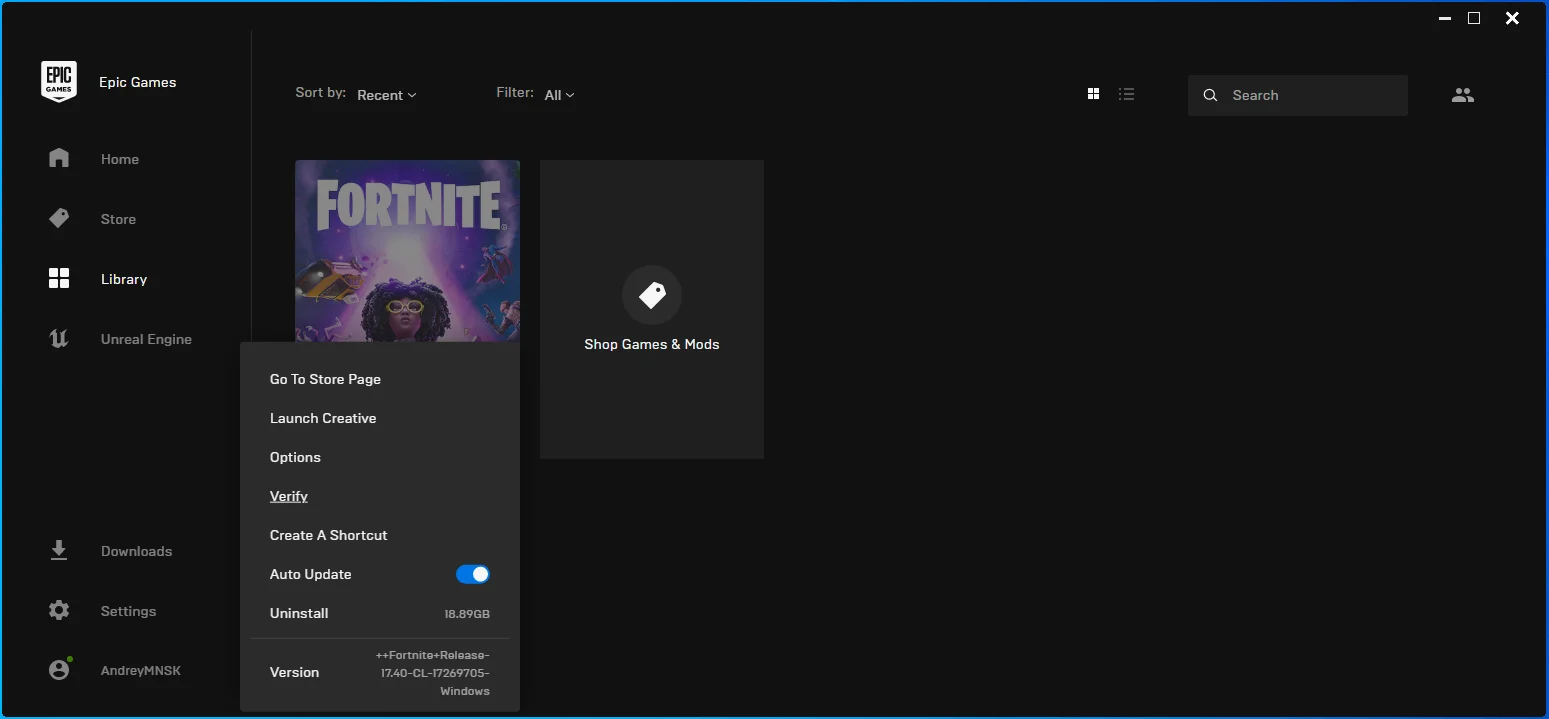Click the AndreyMNSK profile avatar icon
This screenshot has width=1549, height=719.
[x=60, y=669]
